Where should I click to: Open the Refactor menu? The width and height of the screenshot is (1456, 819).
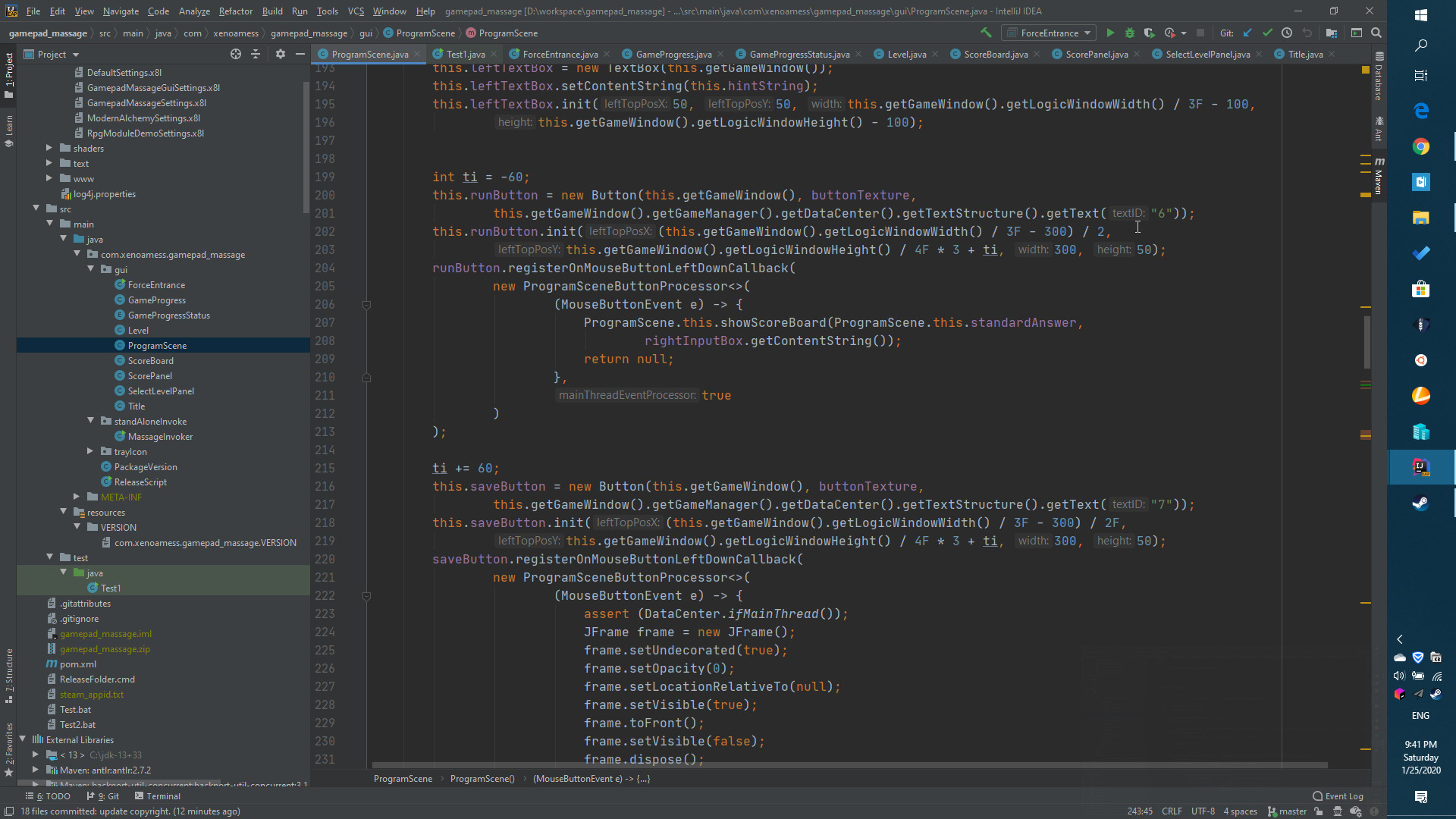pos(235,11)
